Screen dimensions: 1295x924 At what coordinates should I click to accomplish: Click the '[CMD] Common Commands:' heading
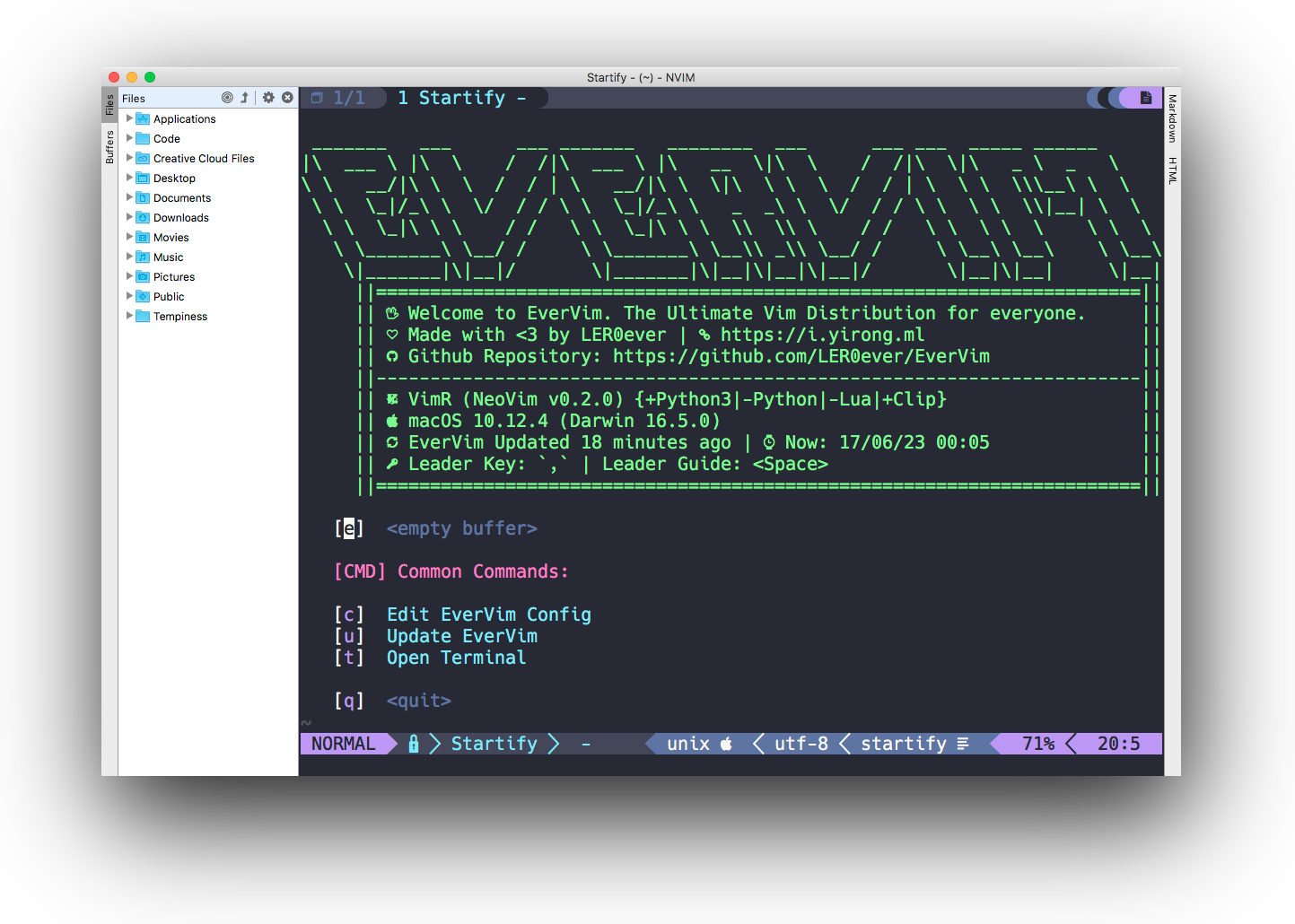[451, 571]
